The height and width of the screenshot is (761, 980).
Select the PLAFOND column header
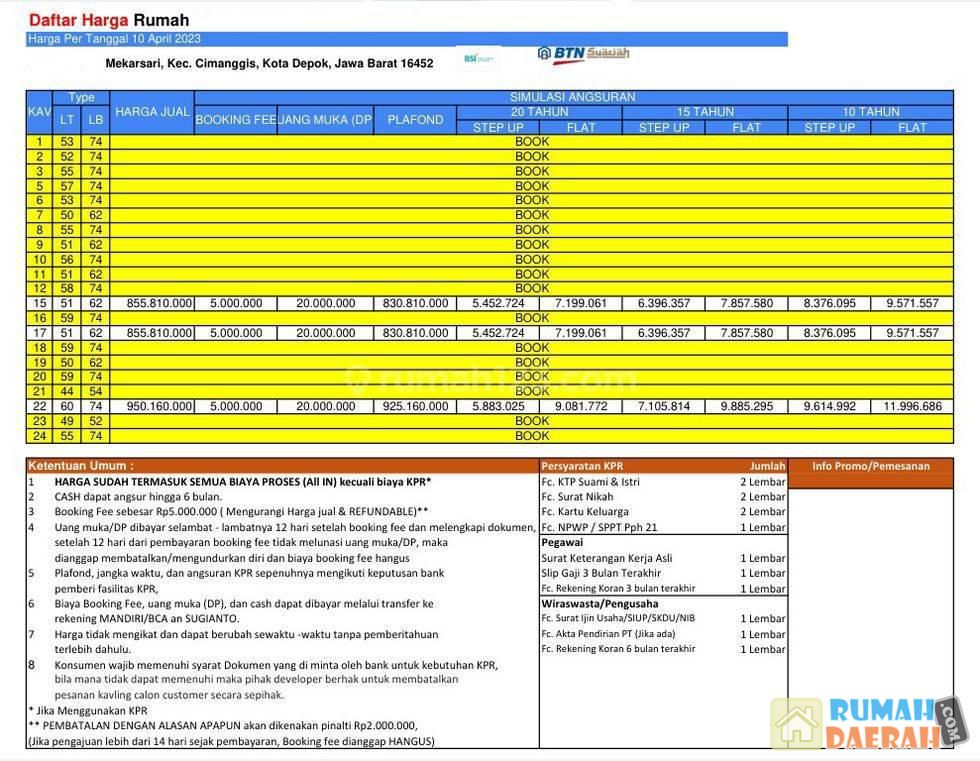point(415,120)
